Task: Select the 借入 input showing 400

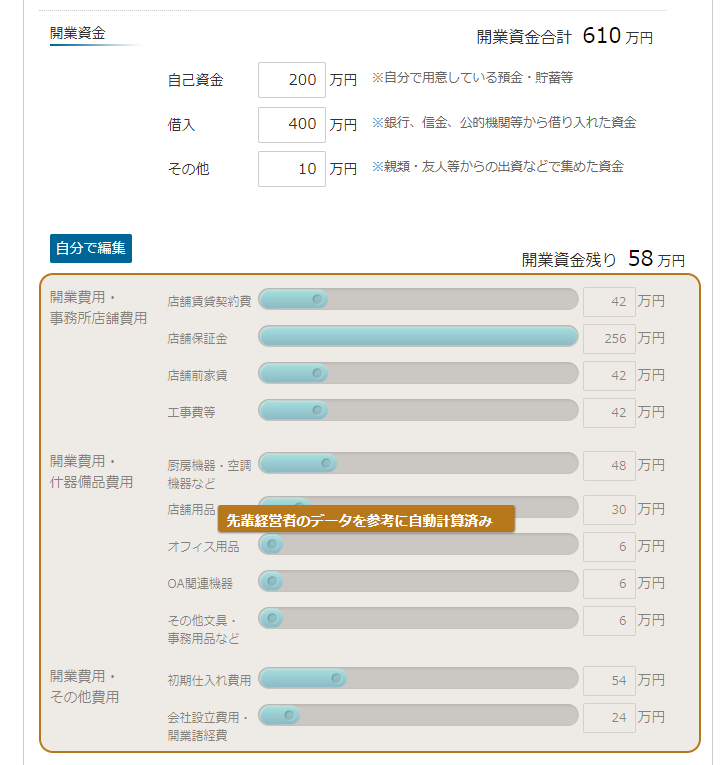Action: pyautogui.click(x=292, y=125)
